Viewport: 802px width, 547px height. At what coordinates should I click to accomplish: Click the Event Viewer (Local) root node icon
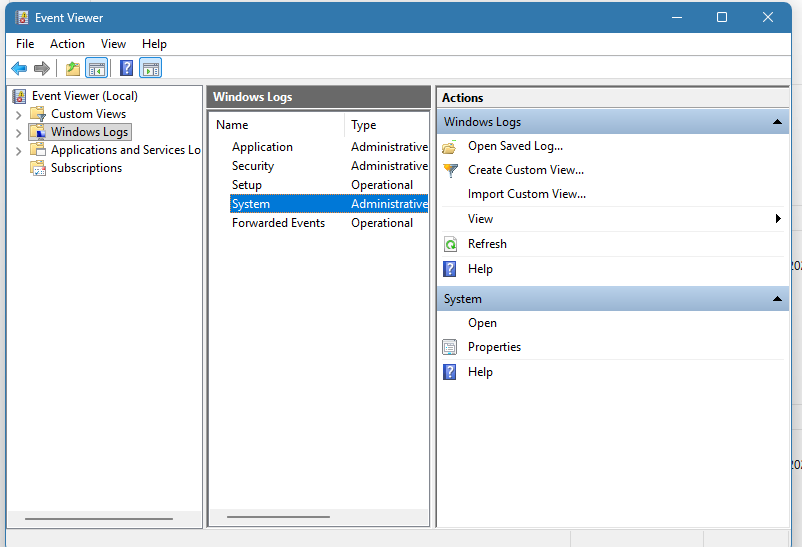point(19,96)
